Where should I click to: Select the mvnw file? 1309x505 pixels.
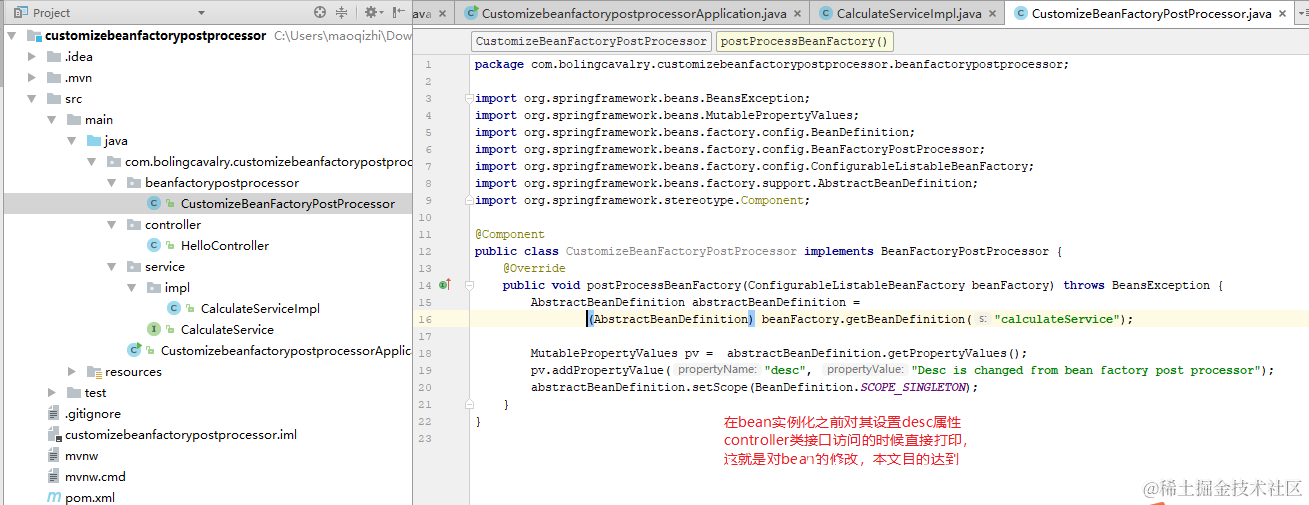coord(82,455)
